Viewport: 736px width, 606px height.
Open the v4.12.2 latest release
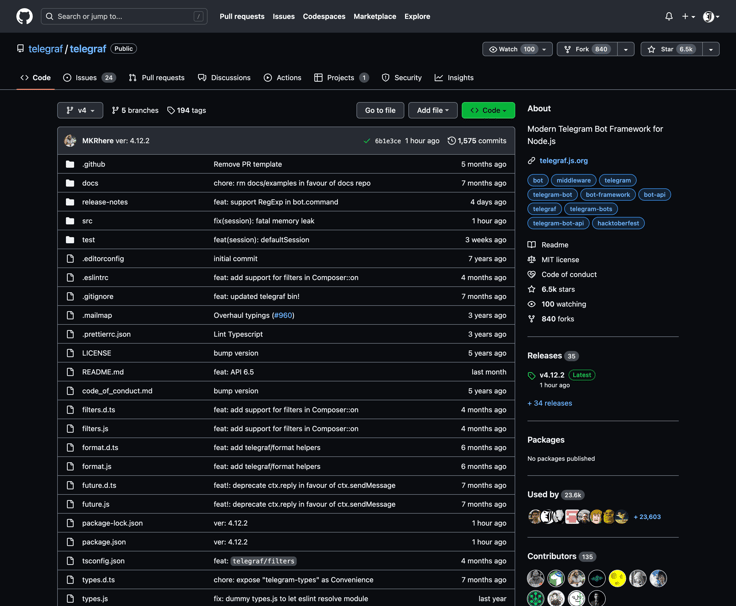[552, 375]
